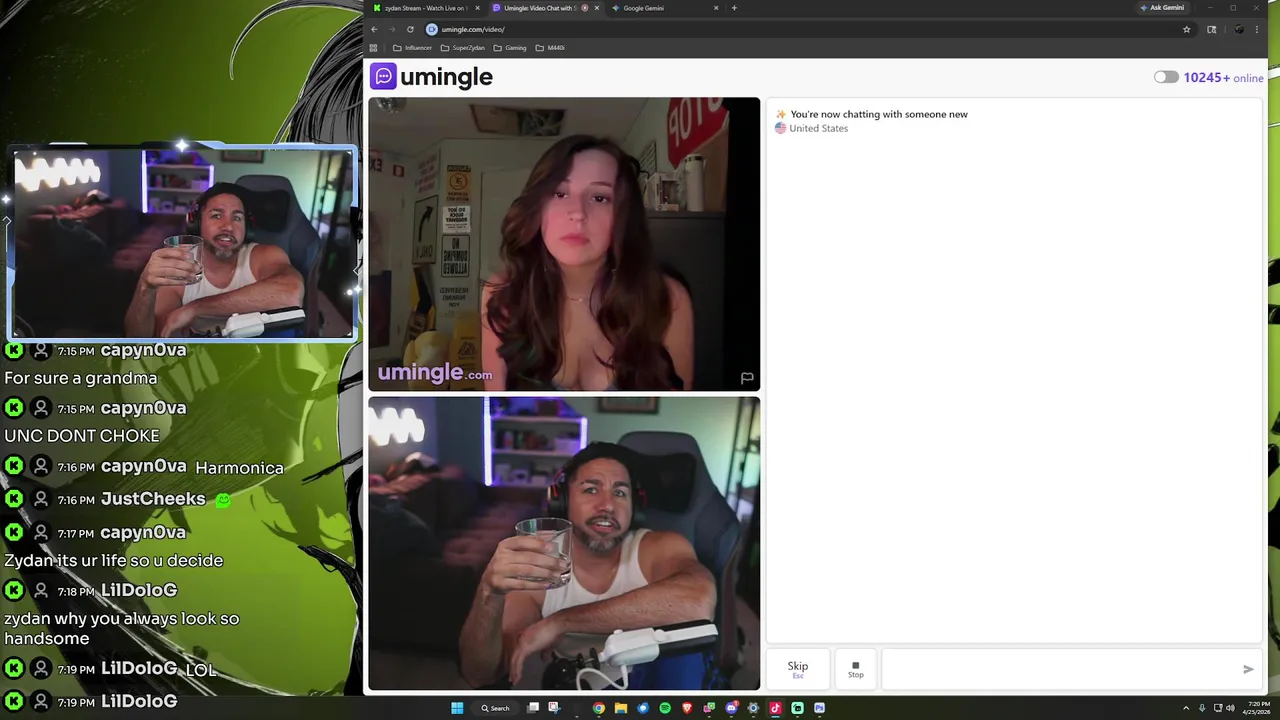The image size is (1280, 720).
Task: Click chat message 'Harmonica'
Action: coord(240,468)
